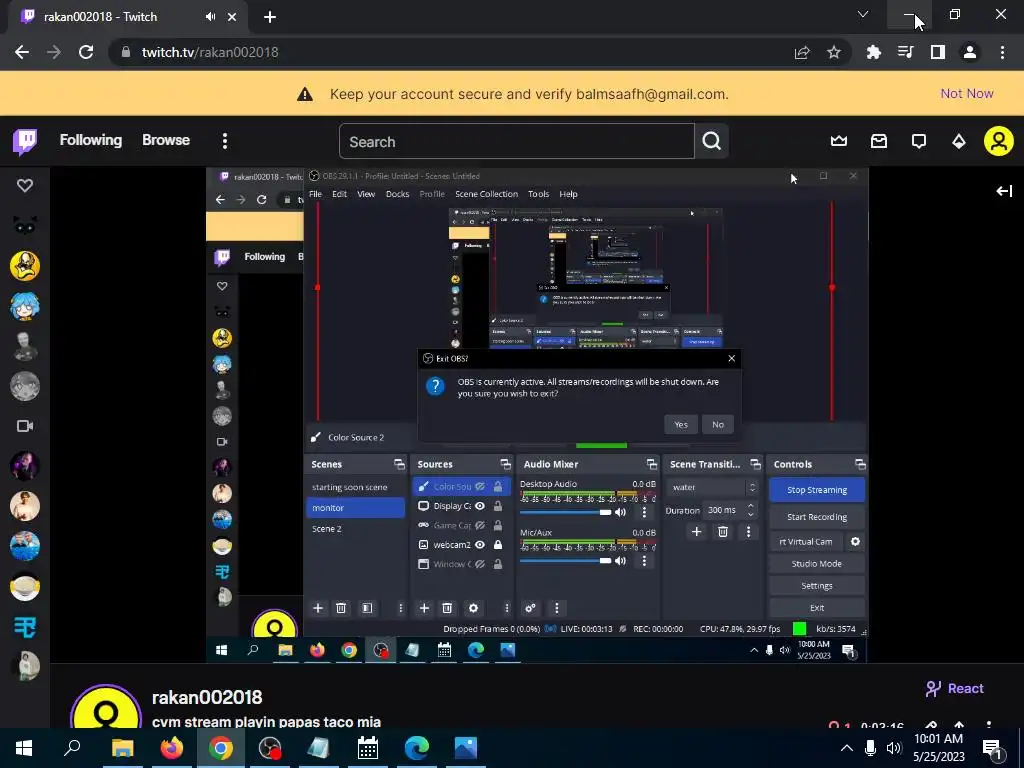Open Chrome's media control icon
This screenshot has height=768, width=1024.
tap(906, 52)
